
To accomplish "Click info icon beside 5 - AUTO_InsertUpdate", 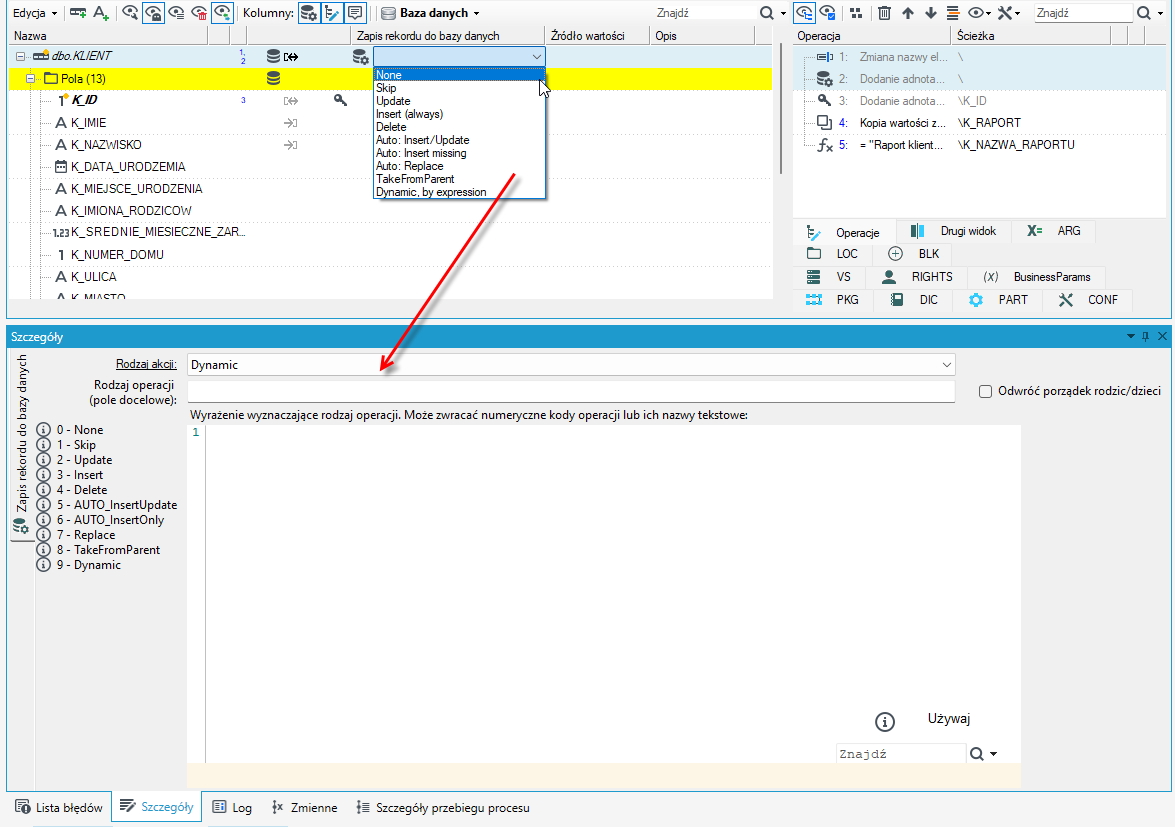I will [x=43, y=505].
